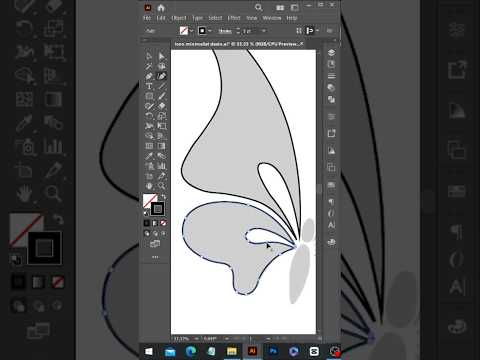This screenshot has height=360, width=480.
Task: Select the Gradient tool
Action: pyautogui.click(x=162, y=146)
